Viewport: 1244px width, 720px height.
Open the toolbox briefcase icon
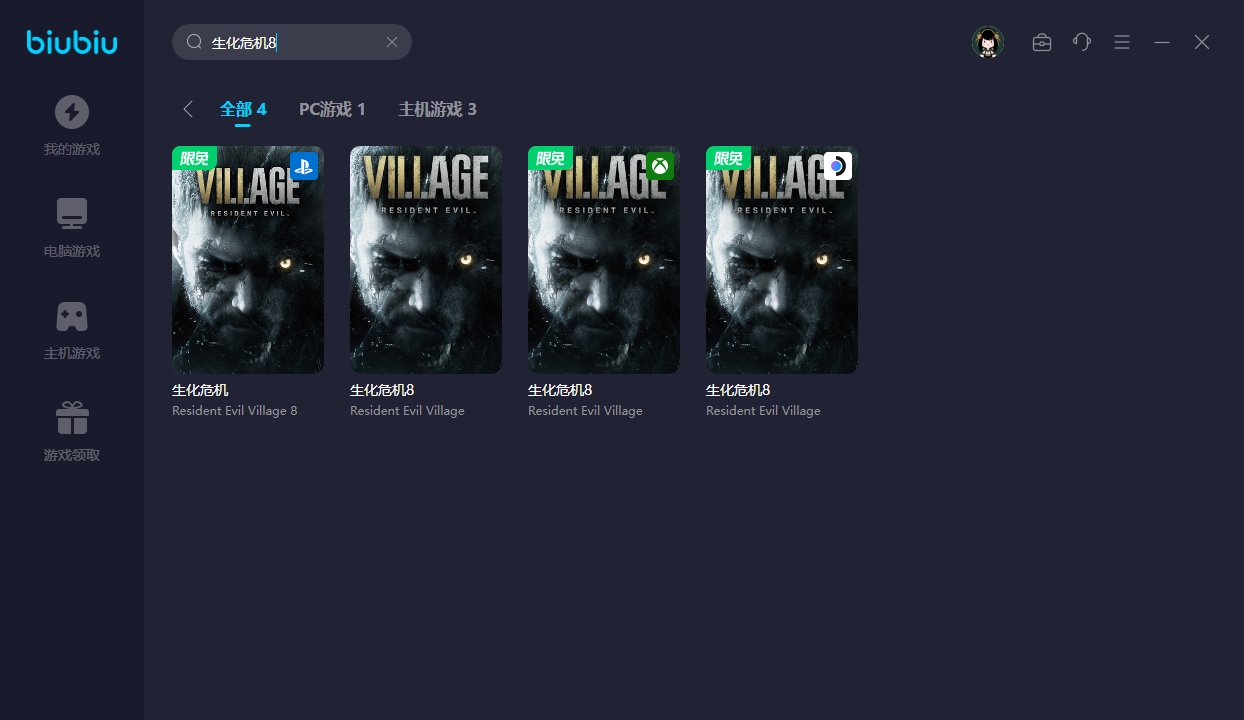(x=1042, y=42)
